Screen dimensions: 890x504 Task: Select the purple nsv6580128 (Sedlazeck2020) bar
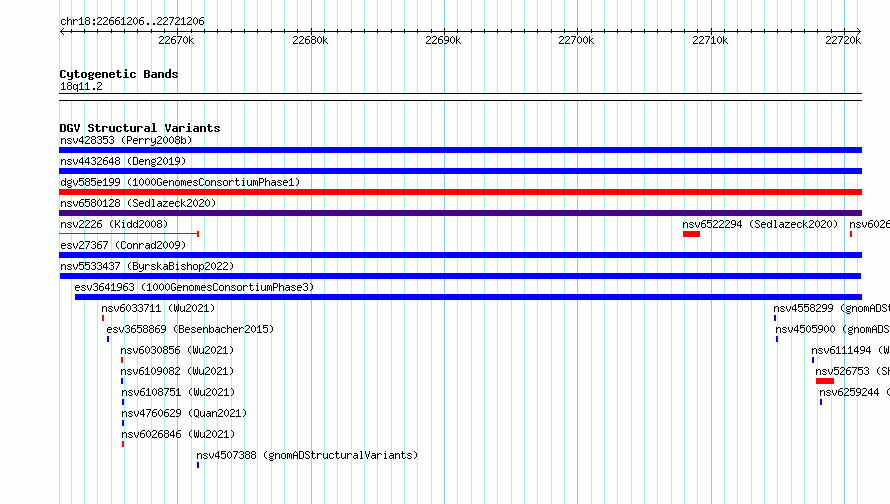(x=460, y=213)
